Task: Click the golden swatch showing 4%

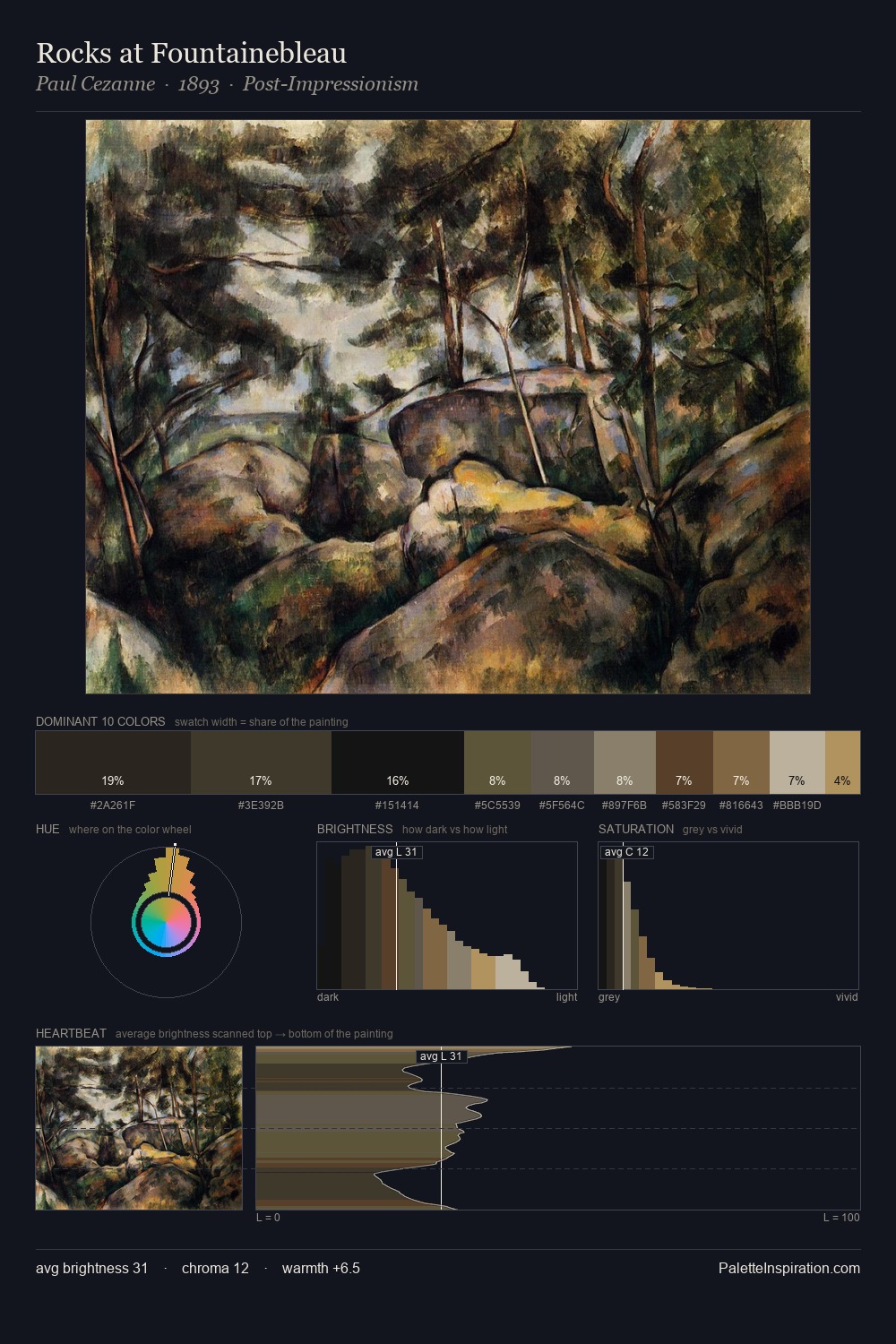Action: 842,762
